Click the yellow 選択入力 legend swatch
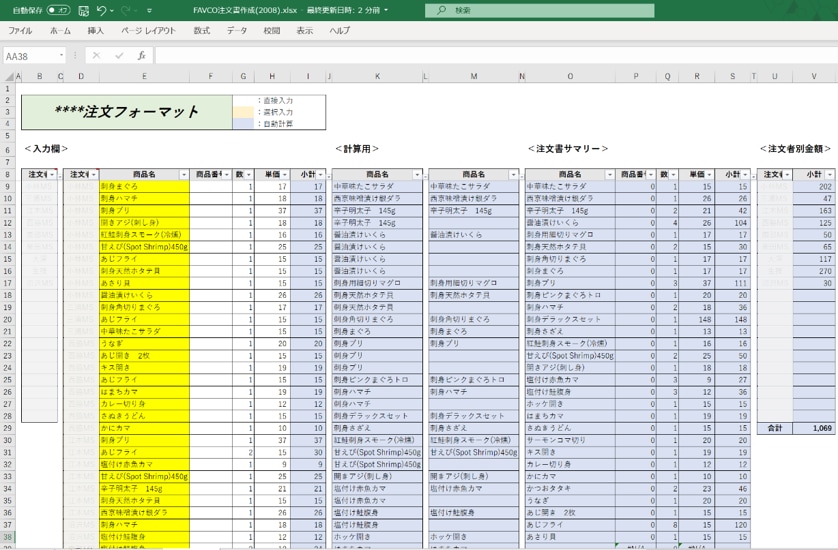The image size is (838, 550). [243, 112]
